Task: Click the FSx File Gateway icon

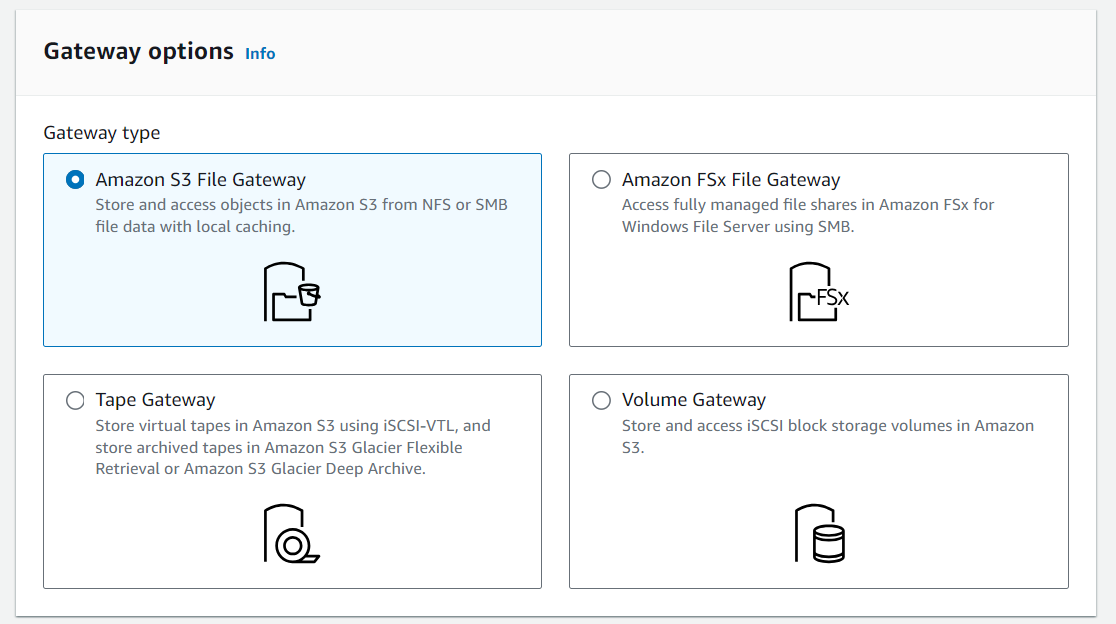Action: point(818,292)
